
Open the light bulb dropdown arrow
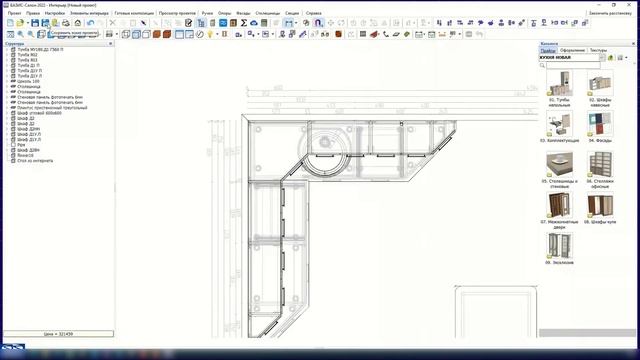(x=217, y=35)
